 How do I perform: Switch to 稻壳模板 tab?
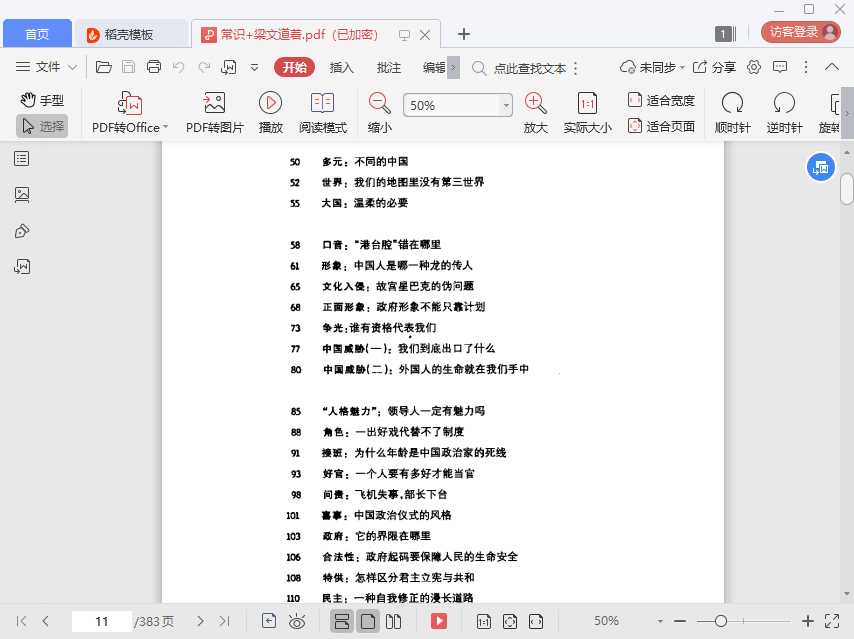click(131, 34)
